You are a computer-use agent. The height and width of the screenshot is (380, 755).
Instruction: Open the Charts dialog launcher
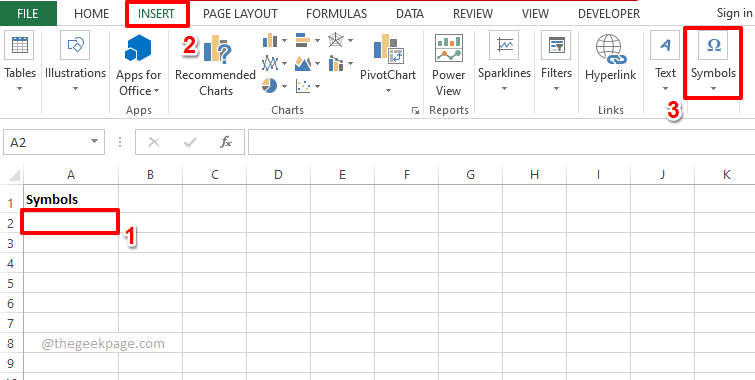(x=415, y=111)
